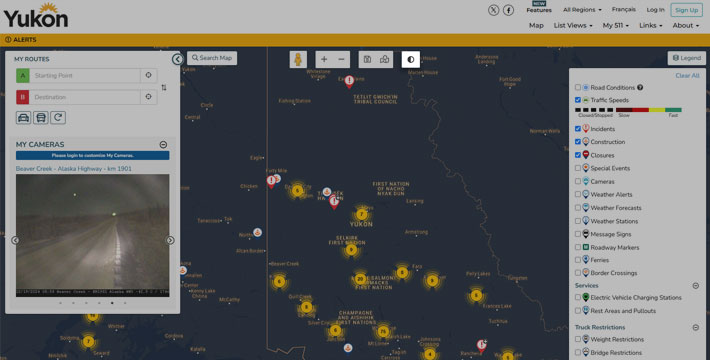Click the Sign Up button
This screenshot has width=710, height=360.
tap(686, 10)
